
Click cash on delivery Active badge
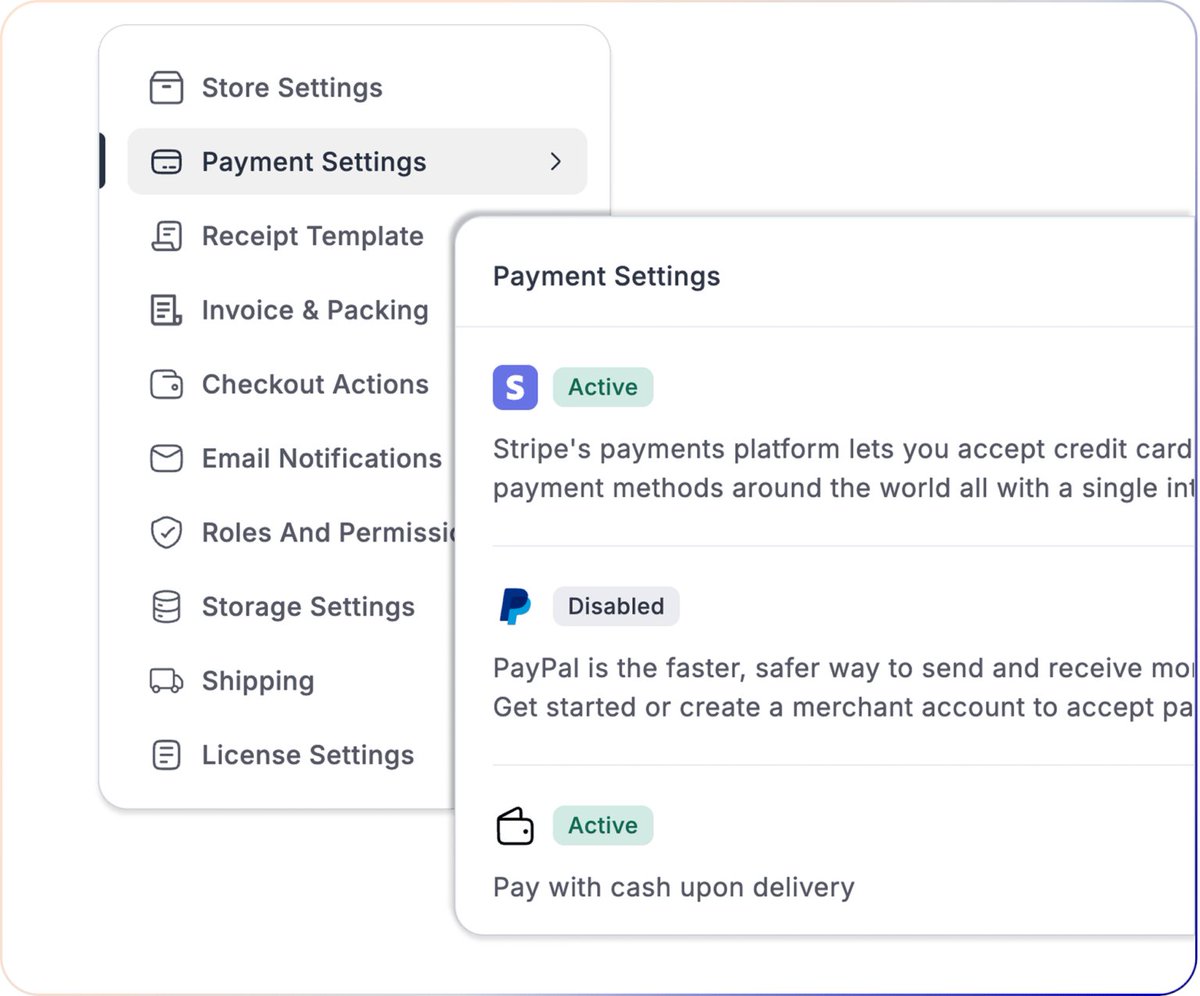point(603,826)
